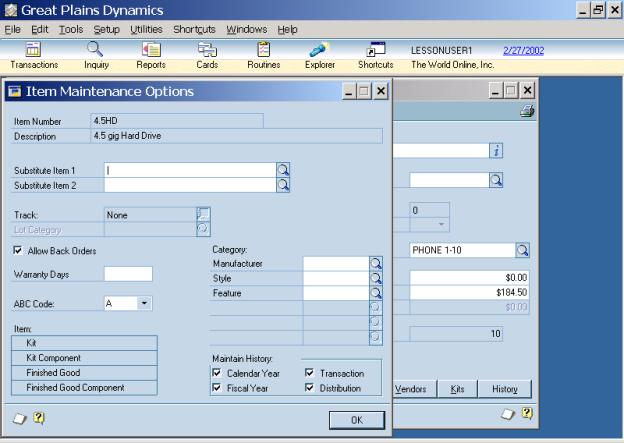The height and width of the screenshot is (443, 624).
Task: Click lookup icon for Substitute Item 1
Action: click(x=283, y=170)
